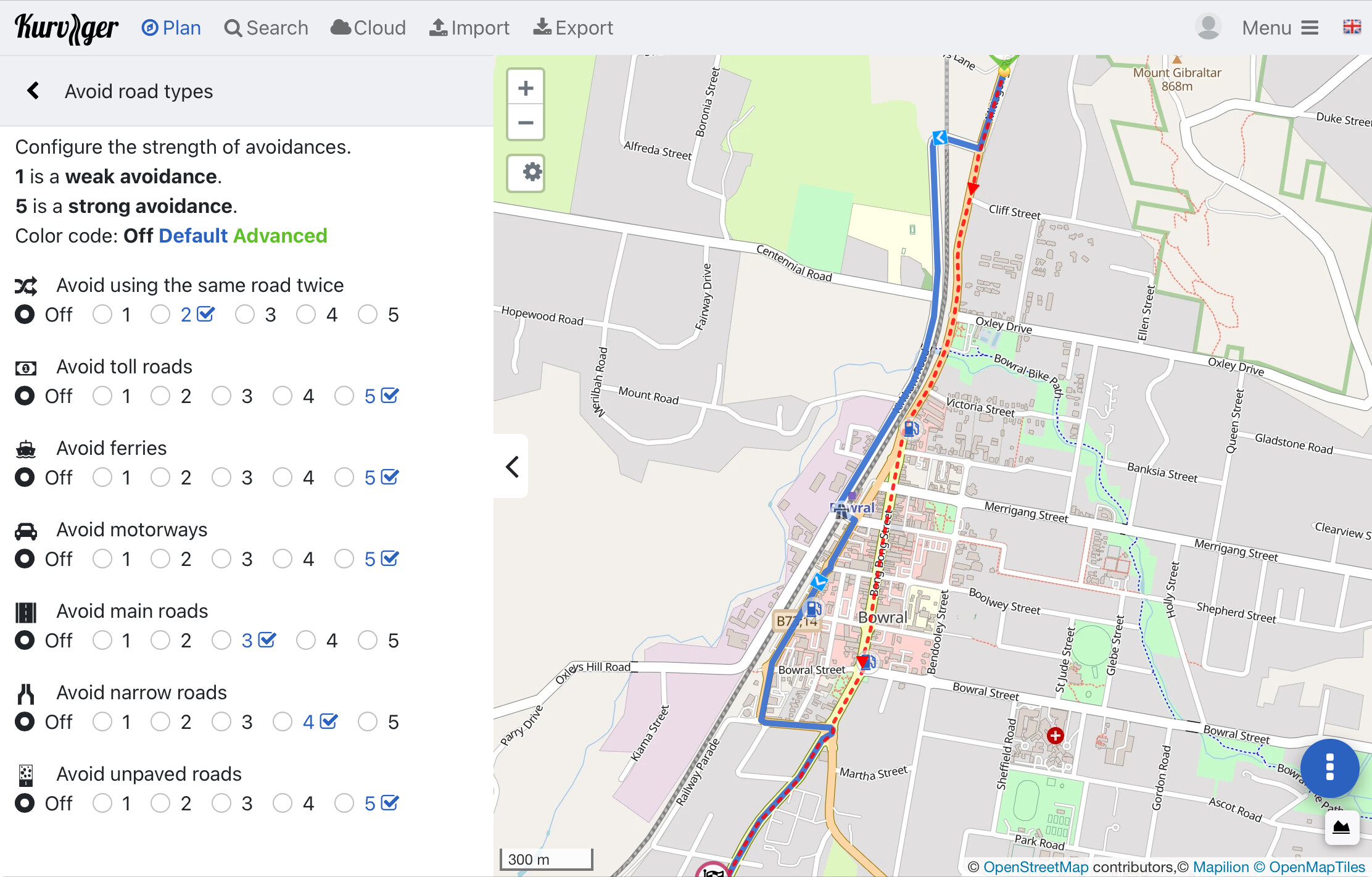Viewport: 1372px width, 877px height.
Task: Go back from Avoid road types
Action: (33, 91)
